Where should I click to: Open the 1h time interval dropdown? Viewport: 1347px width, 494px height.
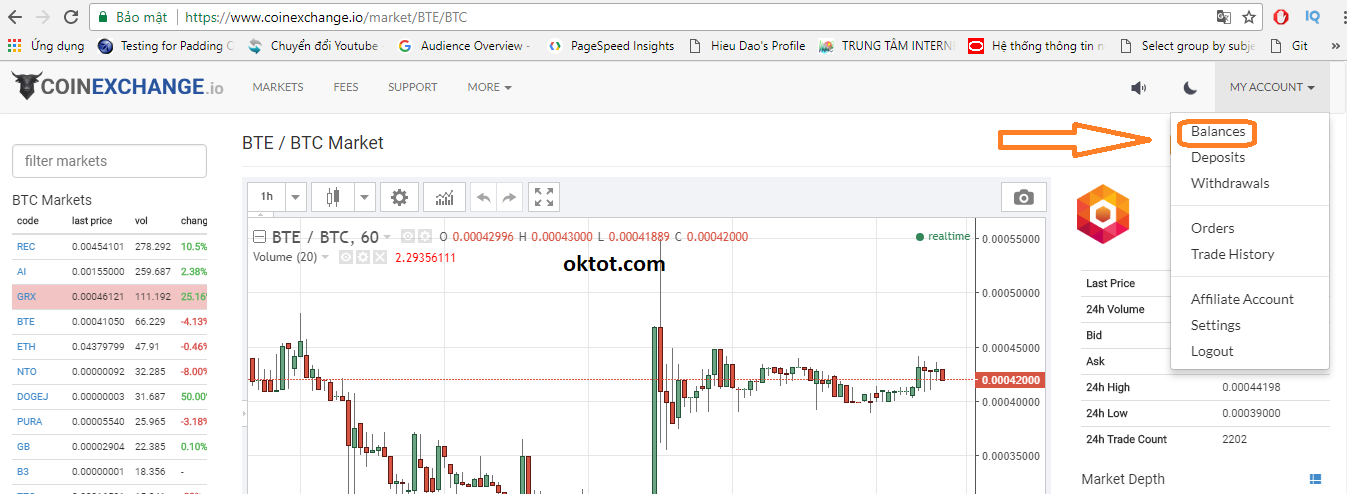(295, 197)
